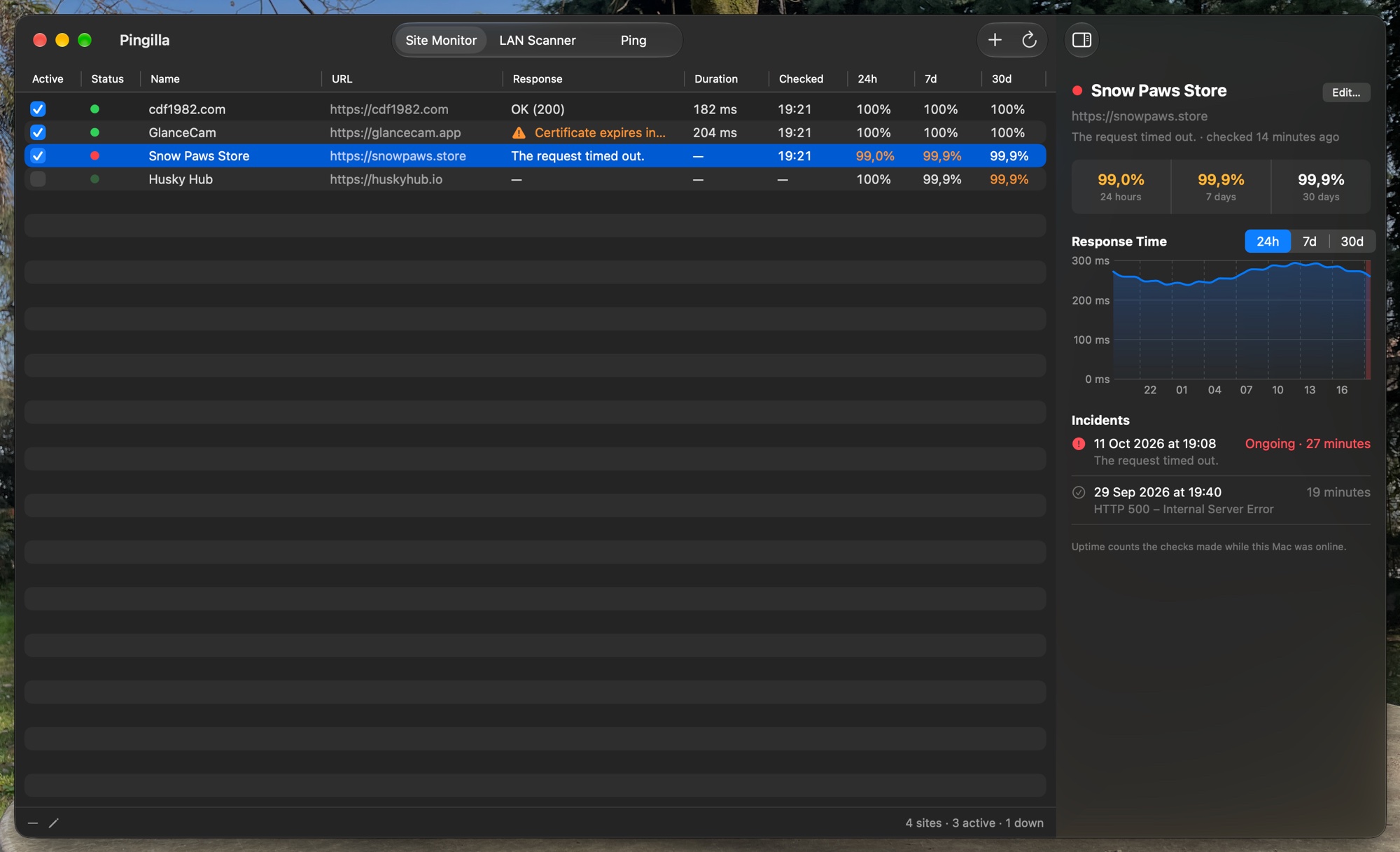Open https://snowpaws.store link in sidebar
Image resolution: width=1400 pixels, height=852 pixels.
1139,116
